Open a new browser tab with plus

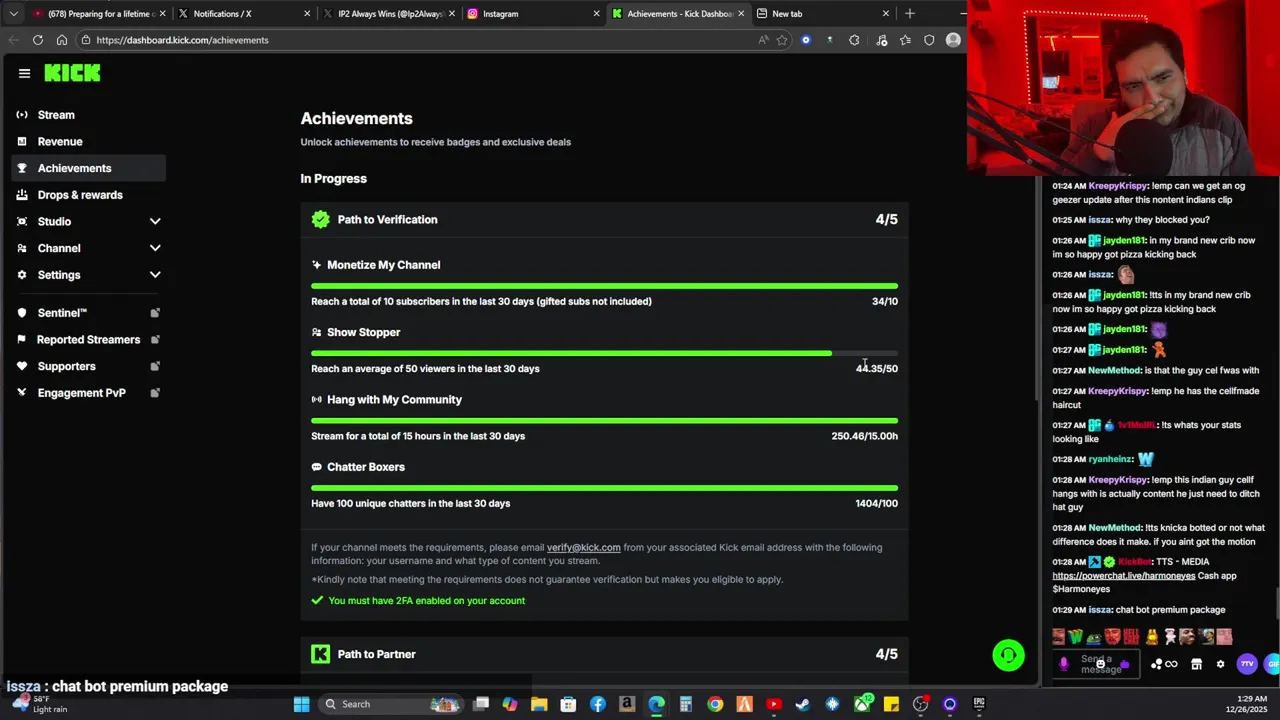click(x=909, y=14)
